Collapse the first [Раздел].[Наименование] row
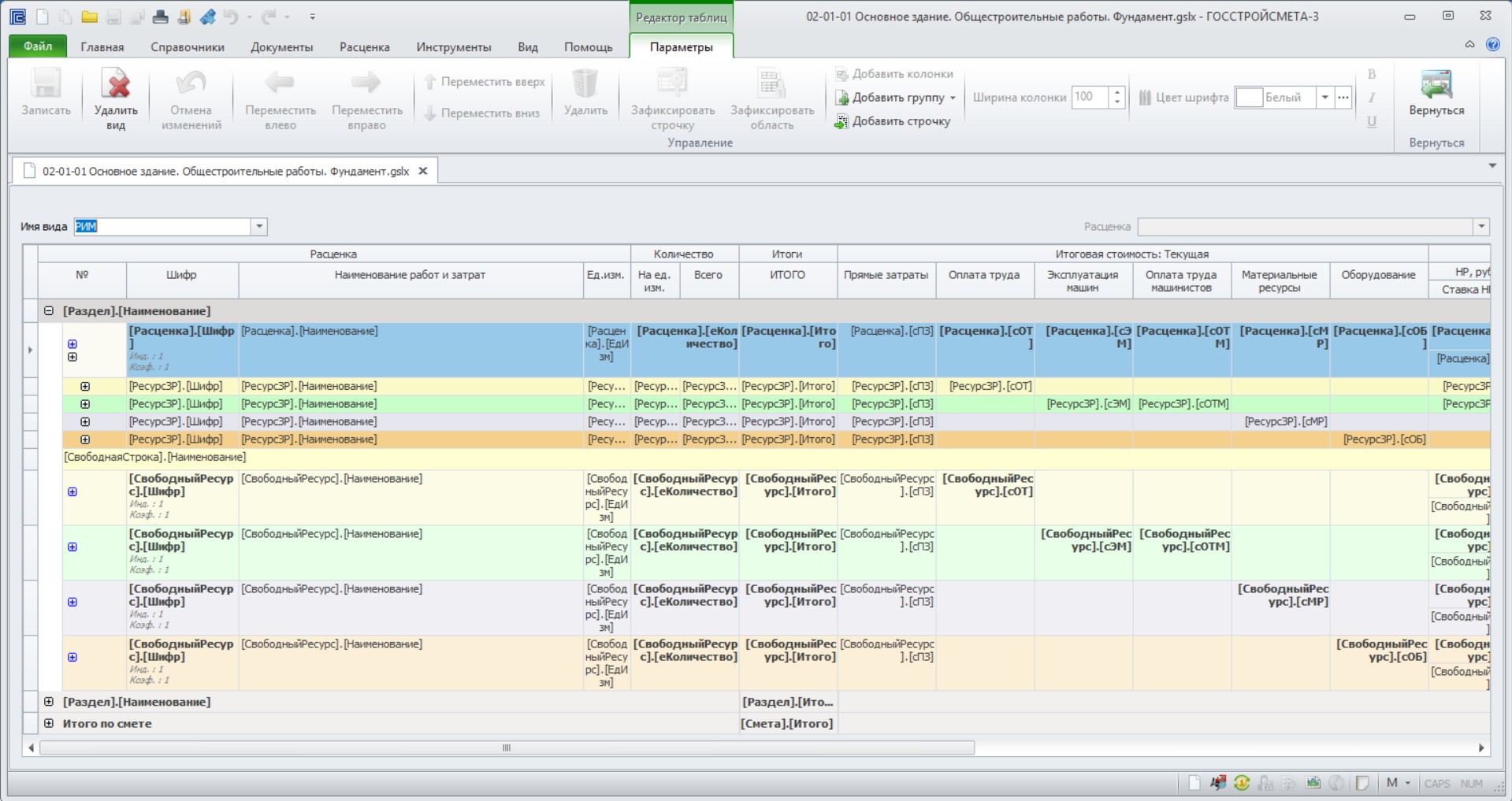Viewport: 1512px width, 801px height. (49, 311)
